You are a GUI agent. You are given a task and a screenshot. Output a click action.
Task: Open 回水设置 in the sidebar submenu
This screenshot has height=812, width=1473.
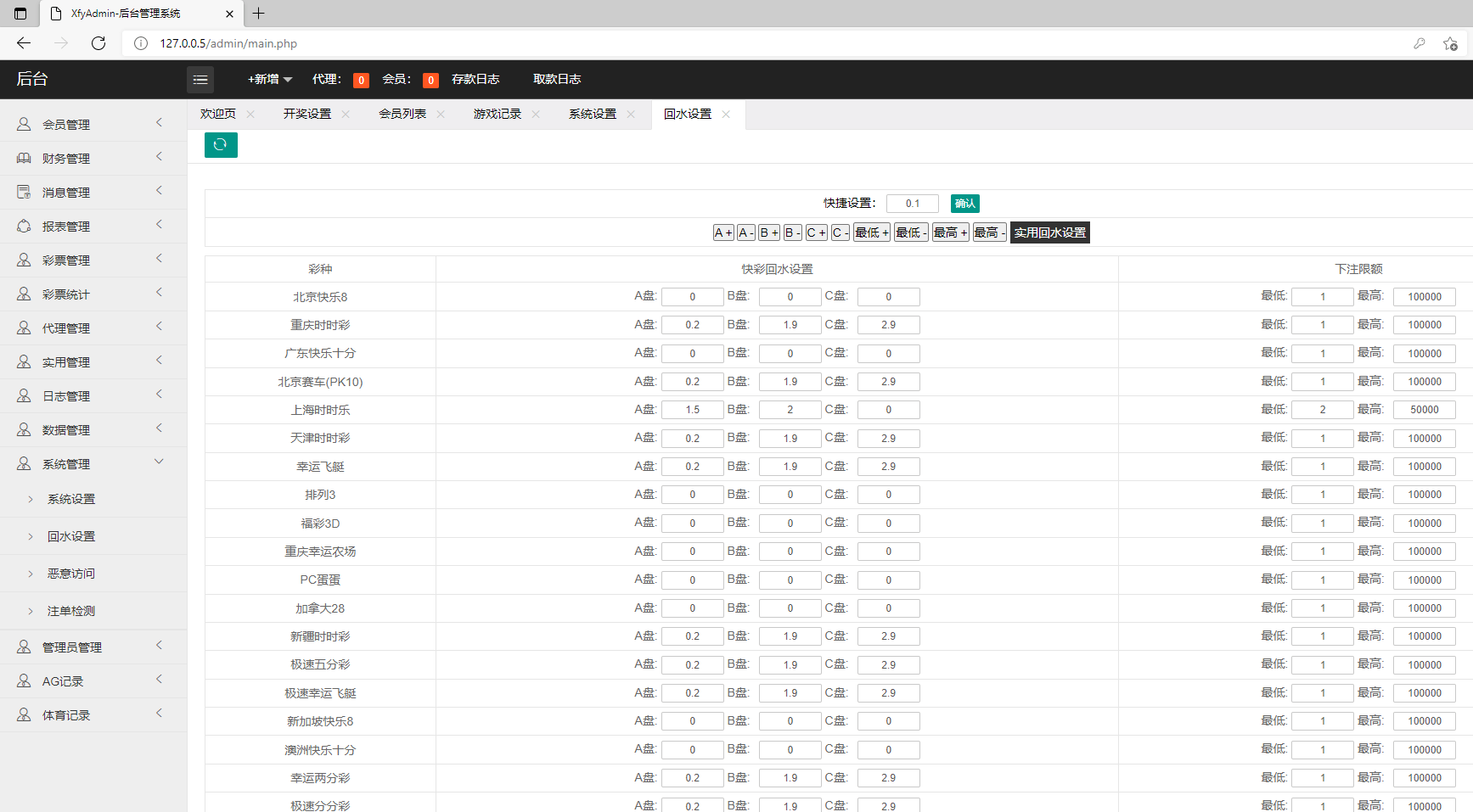click(71, 536)
